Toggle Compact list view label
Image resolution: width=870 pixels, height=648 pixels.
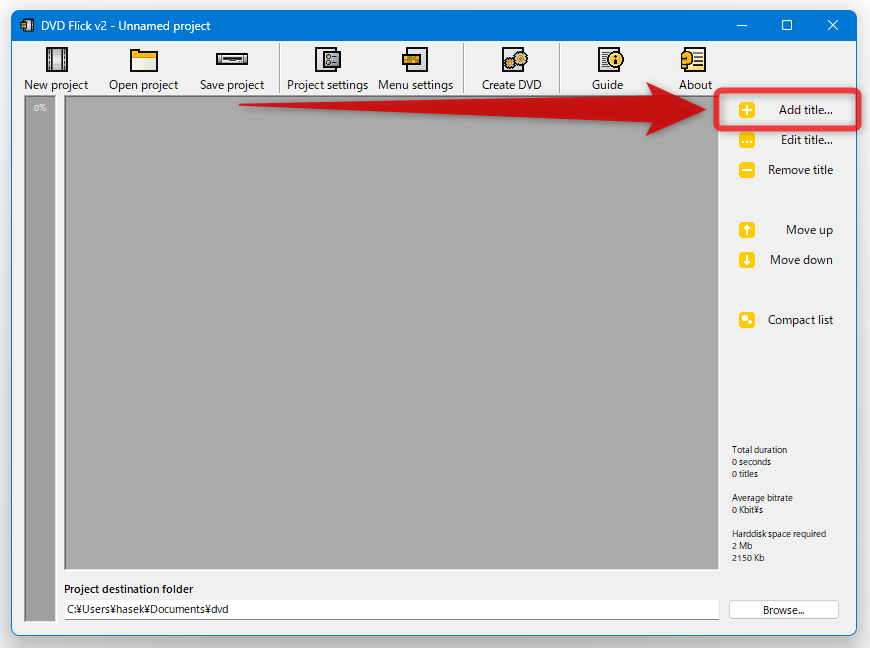[x=800, y=320]
